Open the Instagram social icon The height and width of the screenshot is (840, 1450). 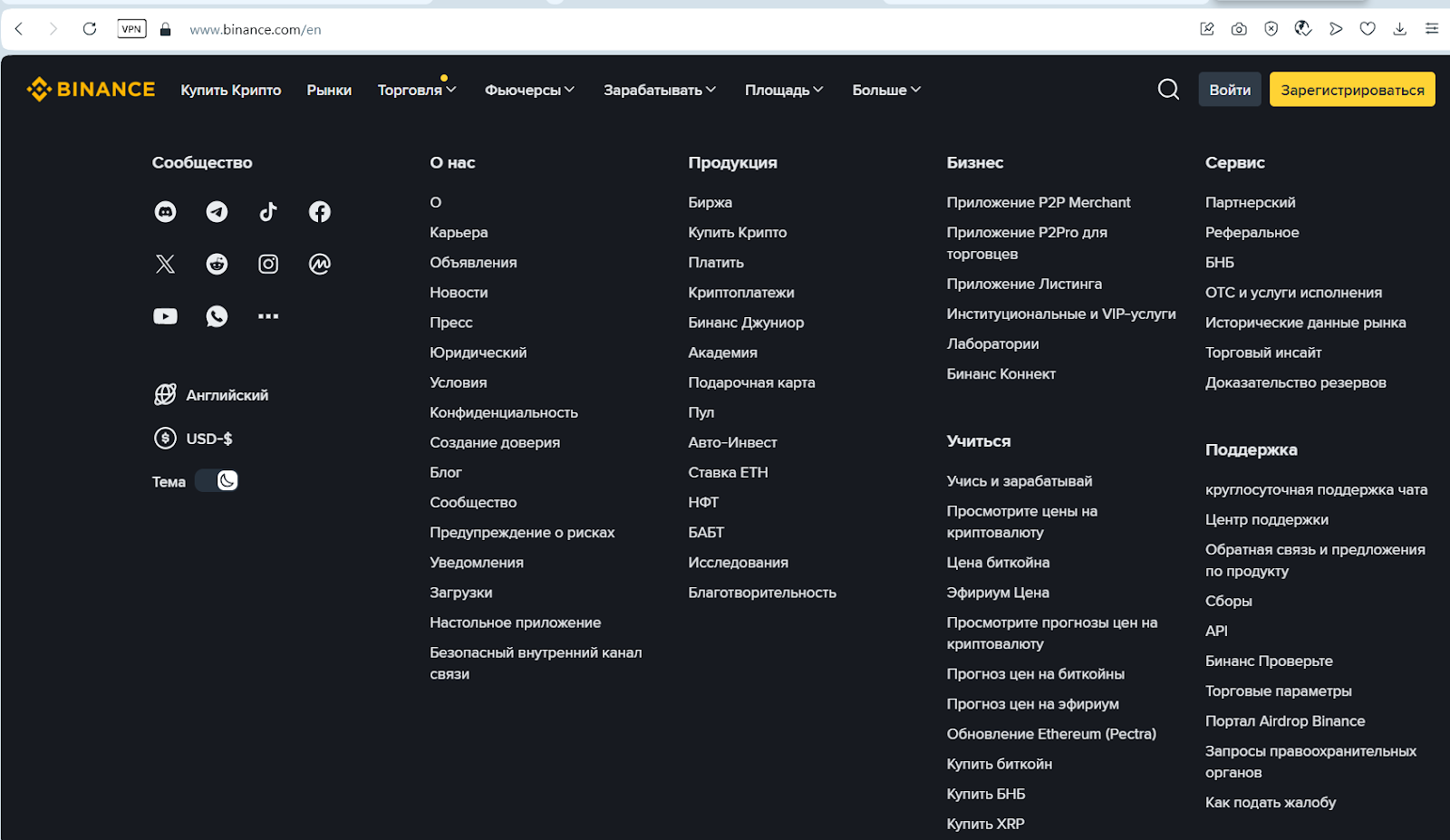point(268,264)
